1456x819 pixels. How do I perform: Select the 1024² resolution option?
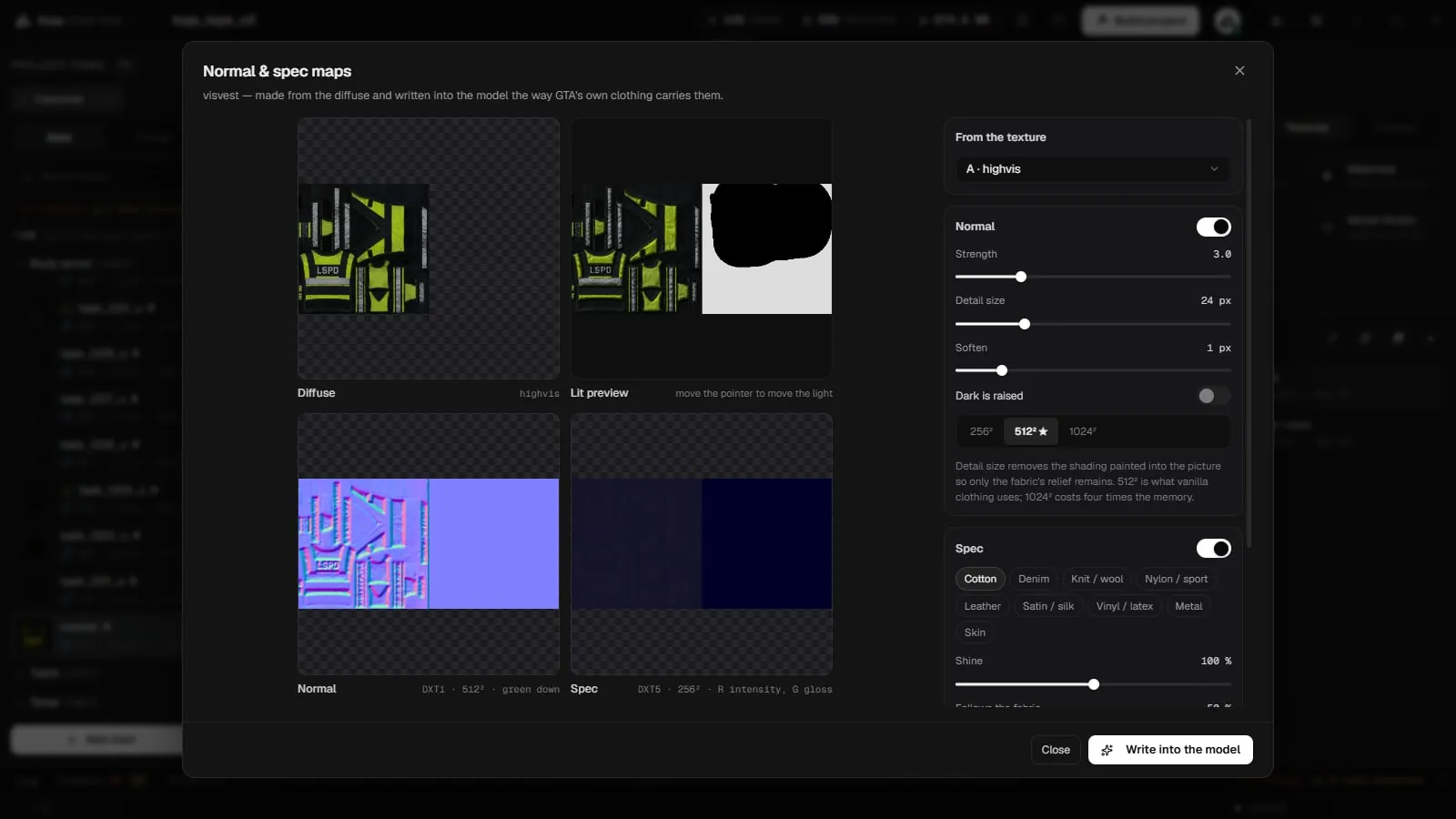pyautogui.click(x=1083, y=431)
